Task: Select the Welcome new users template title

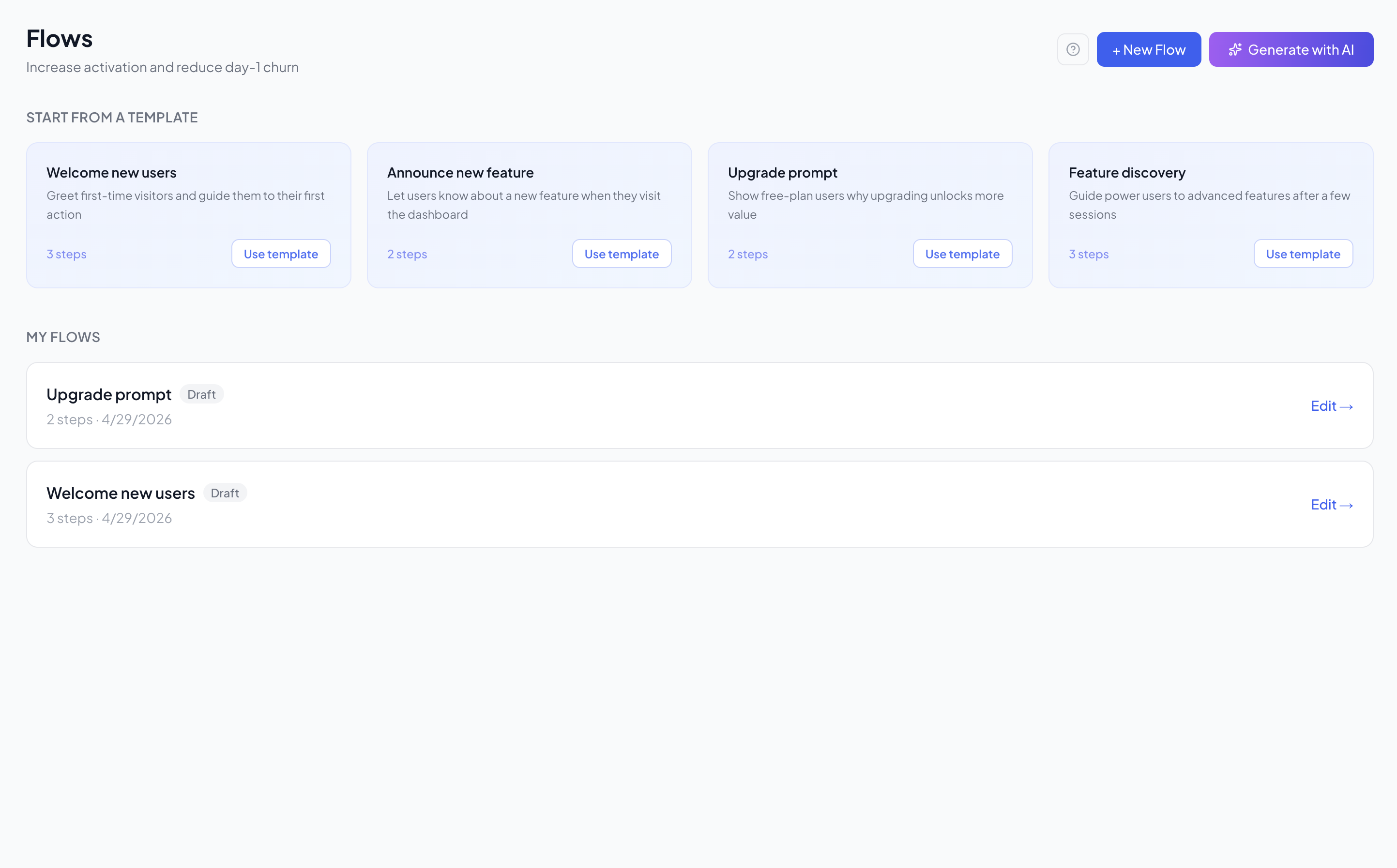Action: point(111,173)
